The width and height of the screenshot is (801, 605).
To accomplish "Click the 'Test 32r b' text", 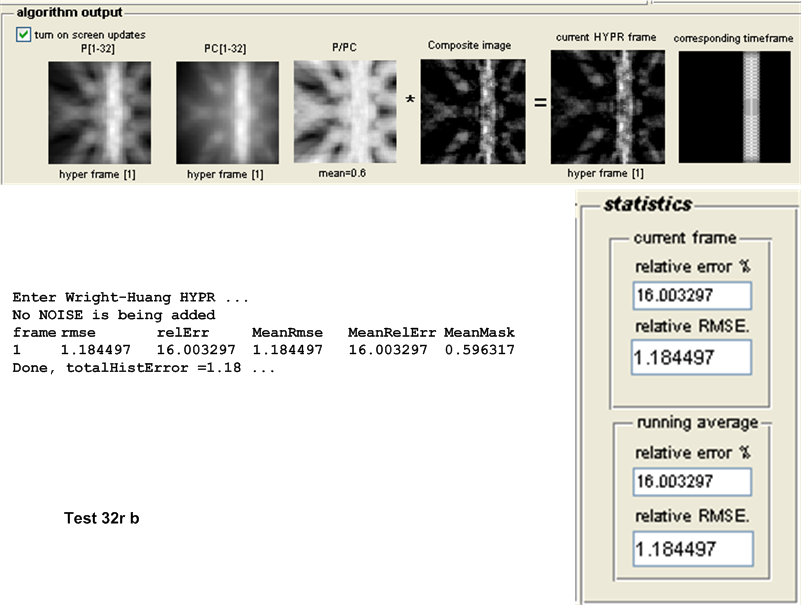I will (101, 519).
